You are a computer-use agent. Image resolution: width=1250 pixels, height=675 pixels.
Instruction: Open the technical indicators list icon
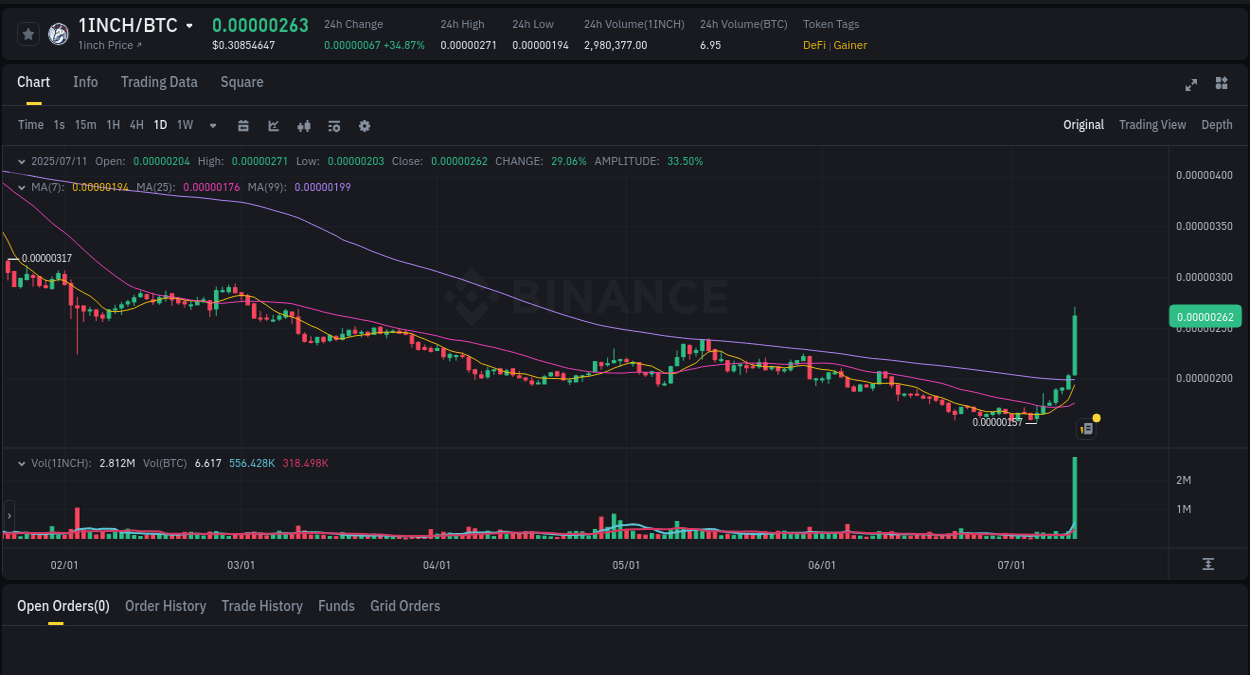(x=334, y=125)
